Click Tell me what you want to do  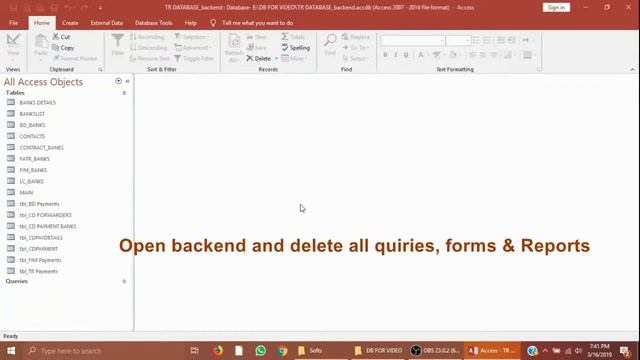tap(258, 23)
